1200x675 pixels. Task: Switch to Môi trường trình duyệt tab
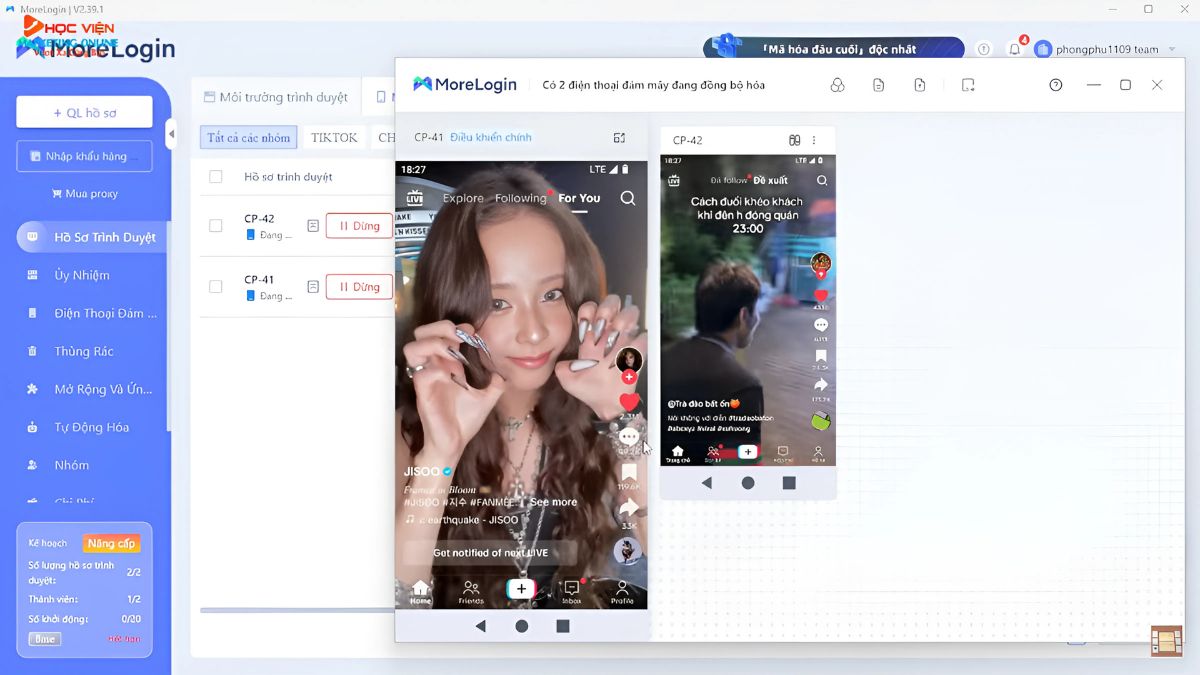tap(276, 97)
